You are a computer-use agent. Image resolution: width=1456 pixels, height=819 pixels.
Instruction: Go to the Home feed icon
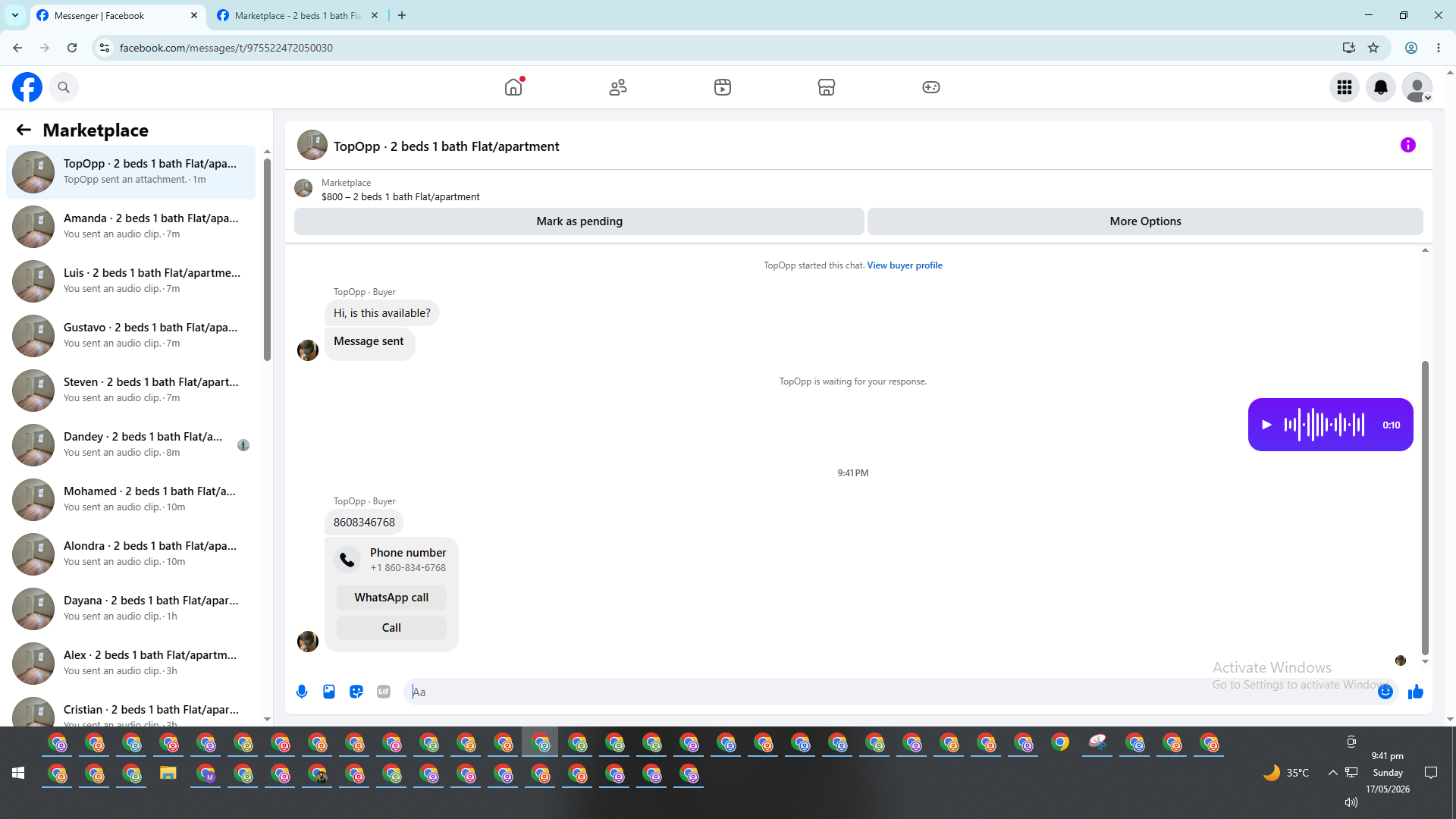coord(513,87)
